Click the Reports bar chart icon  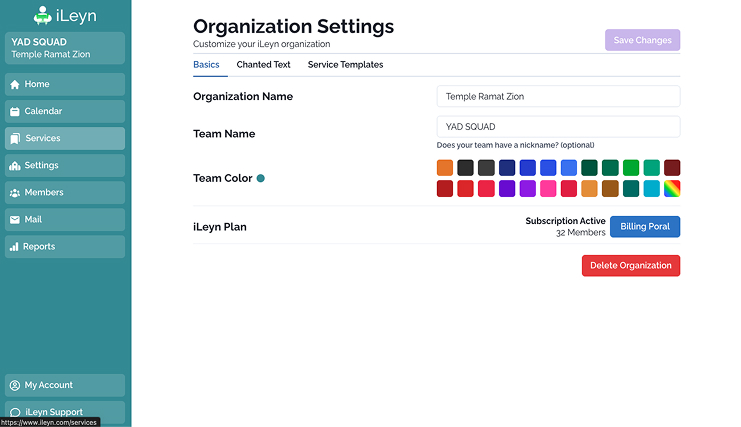pyautogui.click(x=14, y=247)
